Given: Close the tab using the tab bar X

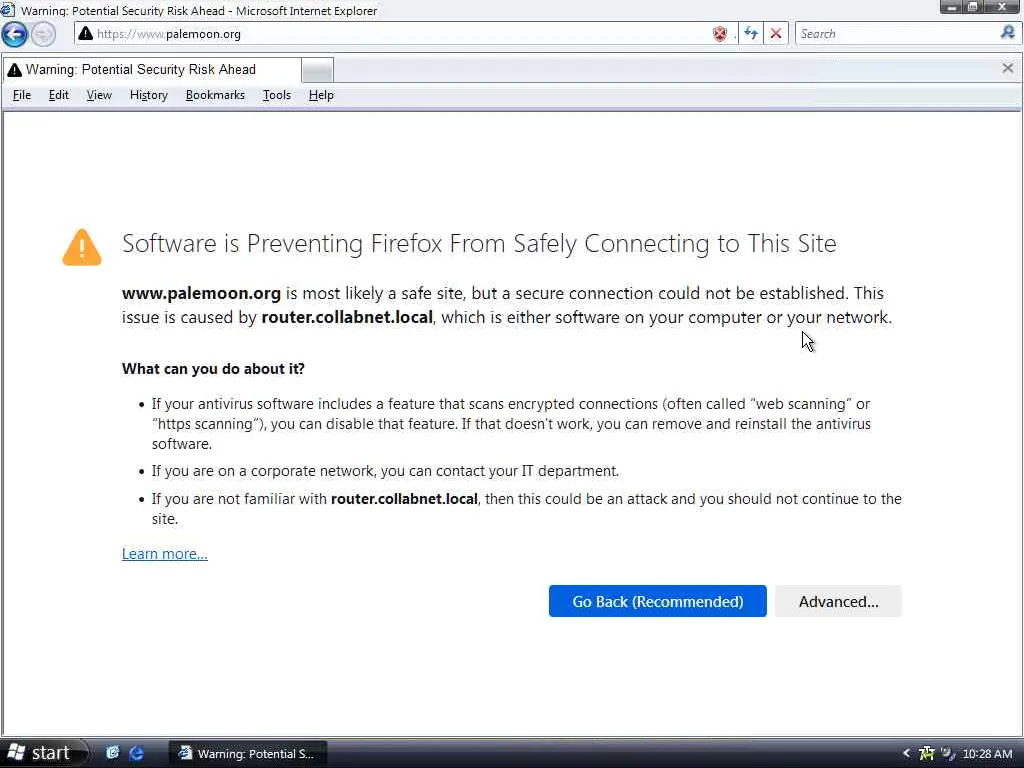Looking at the screenshot, I should click(1007, 68).
